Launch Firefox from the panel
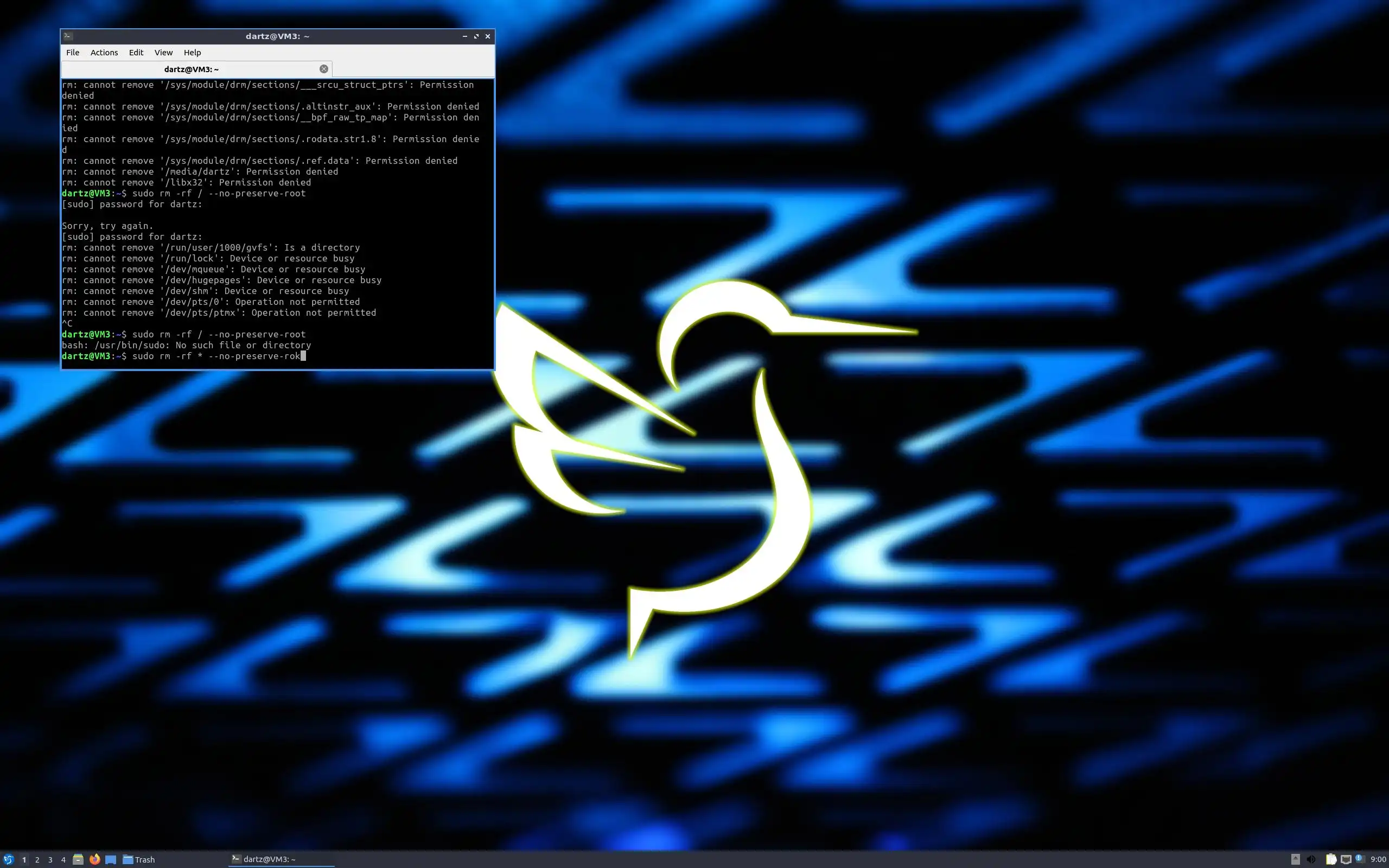1389x868 pixels. coord(95,859)
